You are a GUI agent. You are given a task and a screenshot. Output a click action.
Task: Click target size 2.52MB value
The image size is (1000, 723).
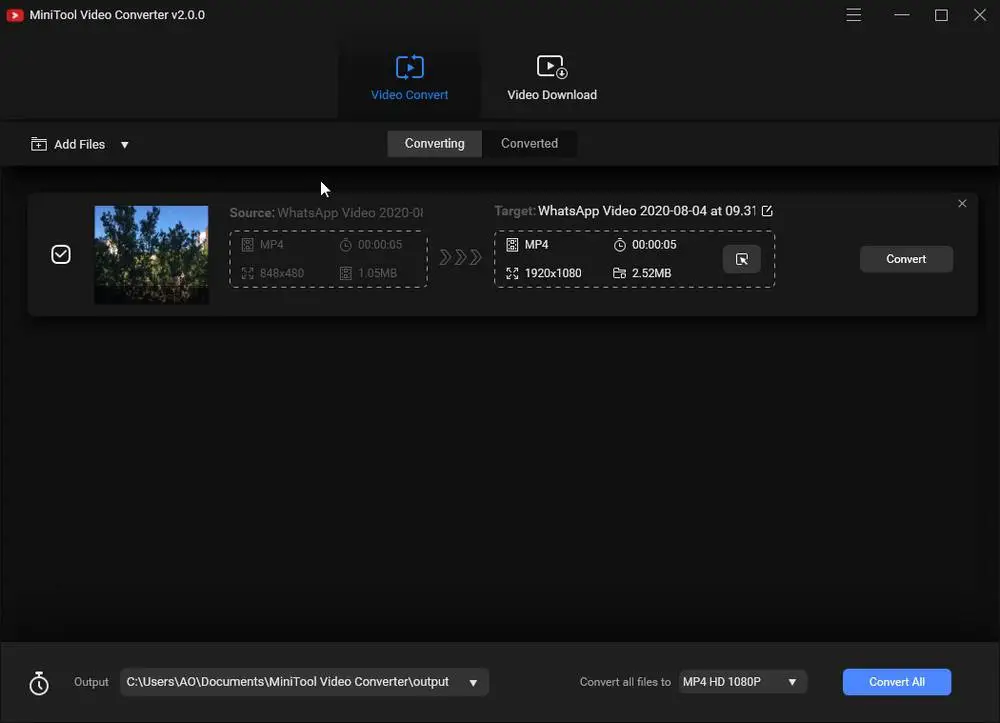[651, 273]
